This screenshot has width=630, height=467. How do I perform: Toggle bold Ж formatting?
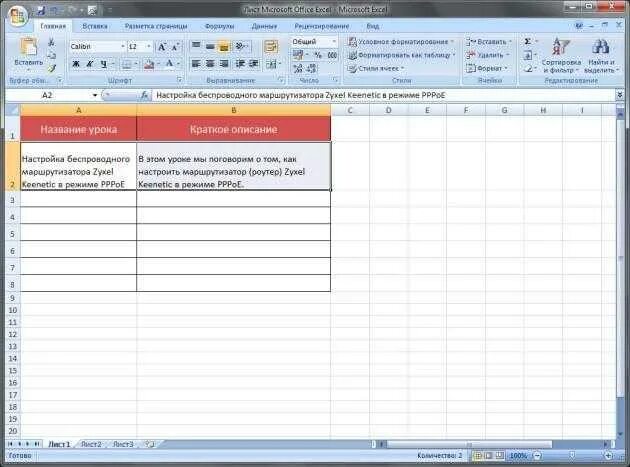(x=76, y=64)
